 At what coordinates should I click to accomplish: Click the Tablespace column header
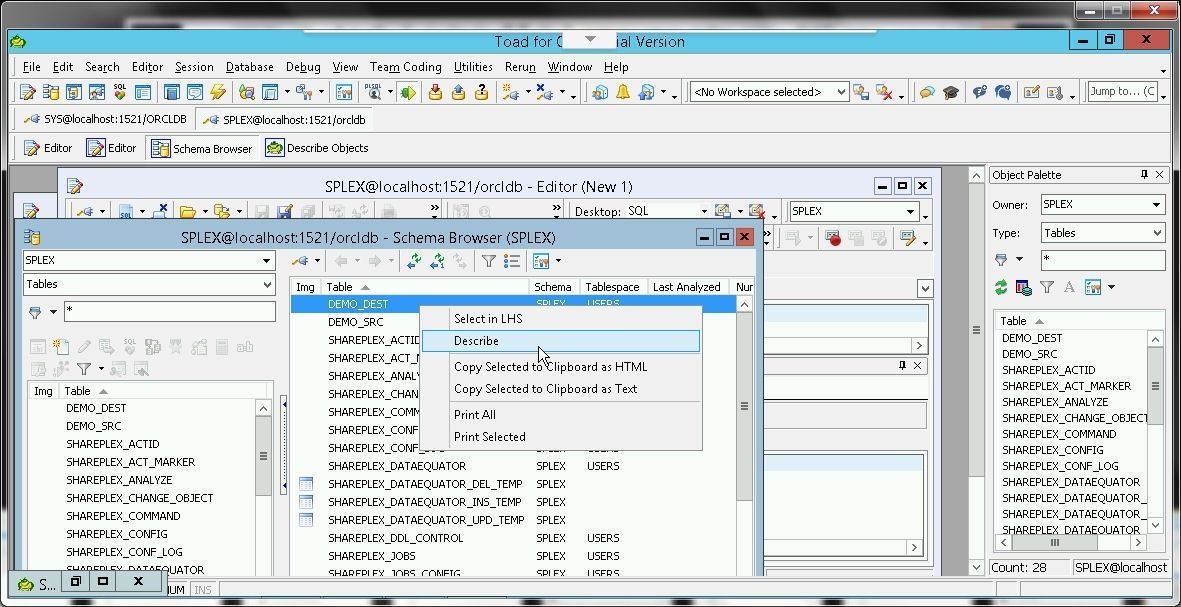pyautogui.click(x=614, y=287)
